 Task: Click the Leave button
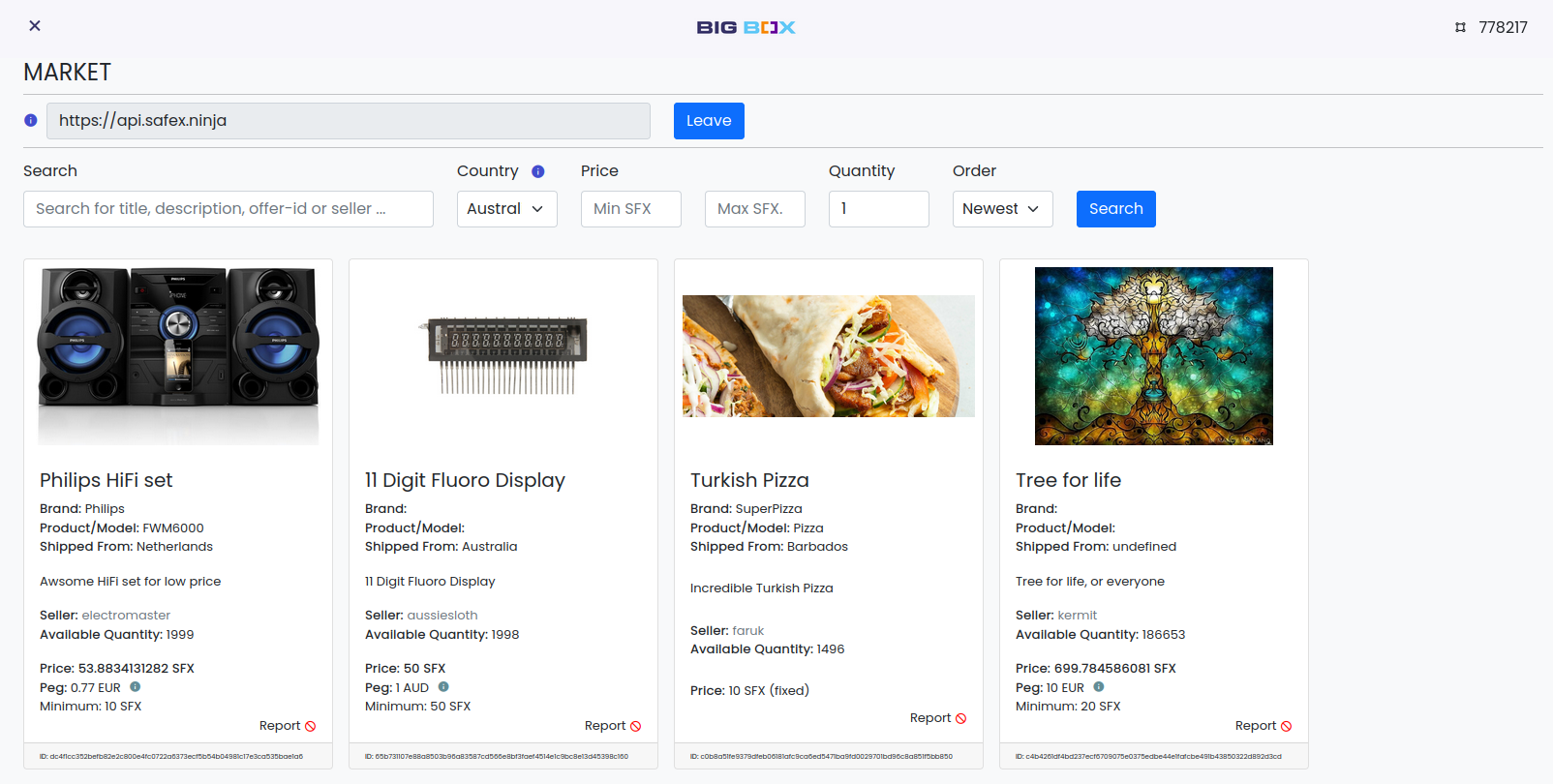coord(709,121)
